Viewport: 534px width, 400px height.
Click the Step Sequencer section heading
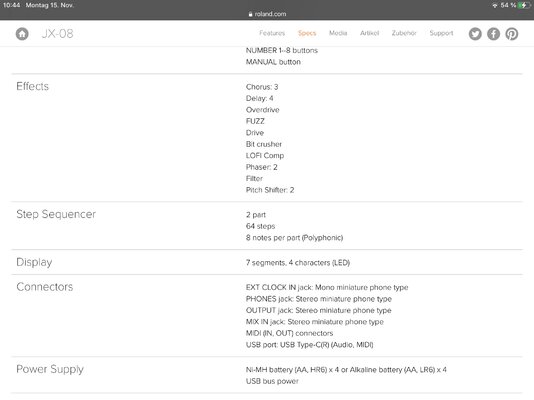(x=56, y=214)
